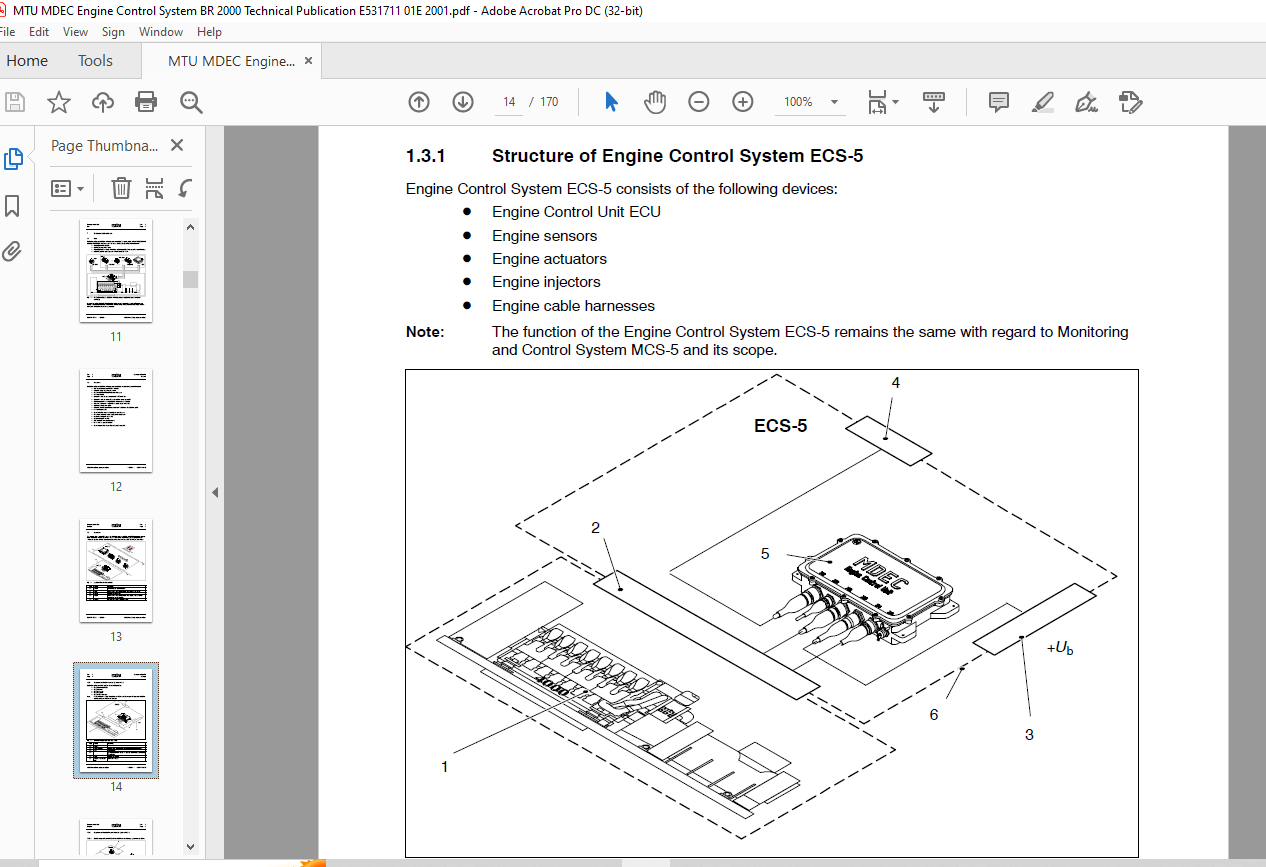The image size is (1266, 867).
Task: Click the scrolling page display icon
Action: [x=934, y=102]
